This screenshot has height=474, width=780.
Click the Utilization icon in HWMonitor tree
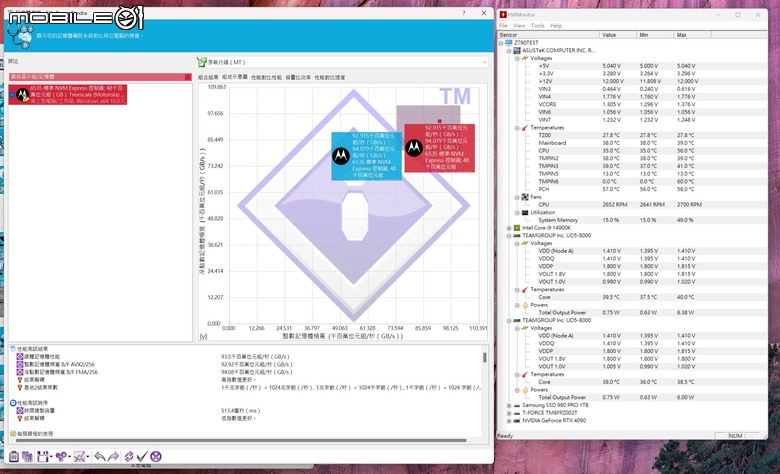(525, 212)
